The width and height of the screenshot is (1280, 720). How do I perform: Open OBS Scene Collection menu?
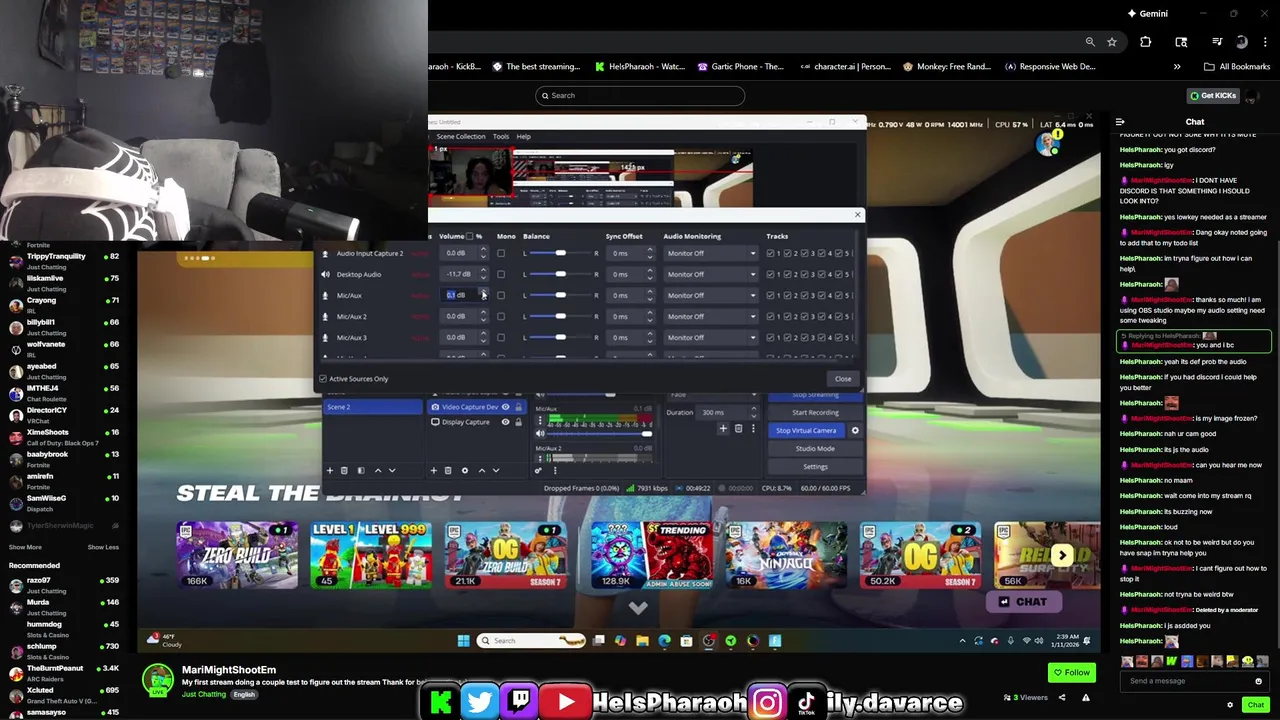click(460, 136)
